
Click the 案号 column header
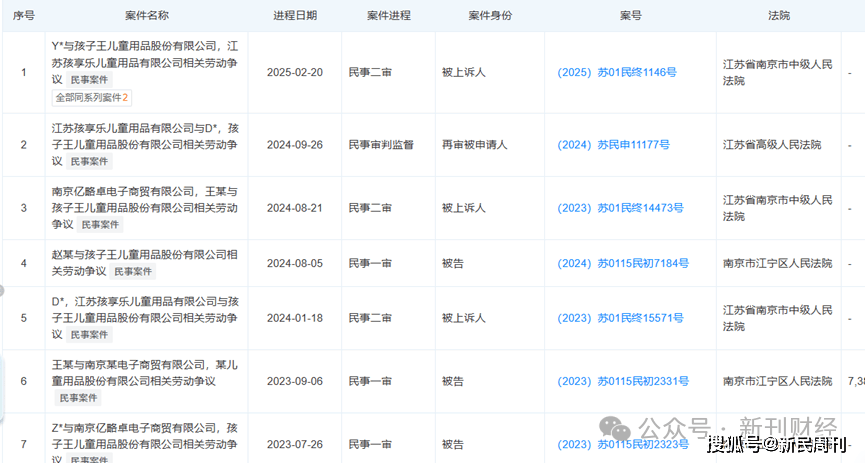click(630, 16)
